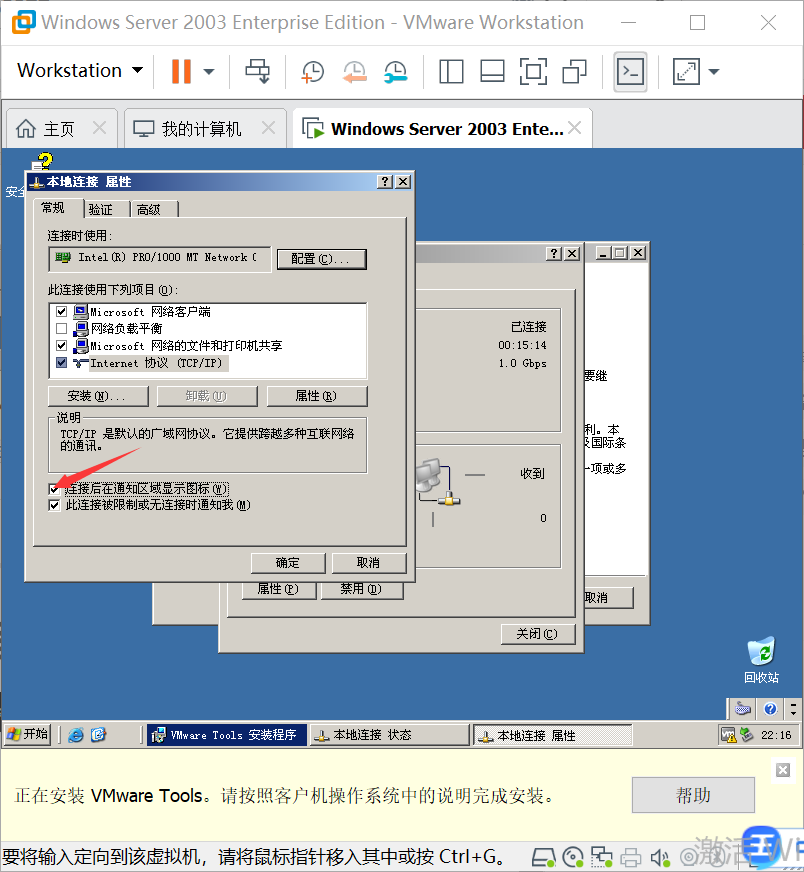
Task: Take a snapshot of the virtual machine
Action: 311,71
